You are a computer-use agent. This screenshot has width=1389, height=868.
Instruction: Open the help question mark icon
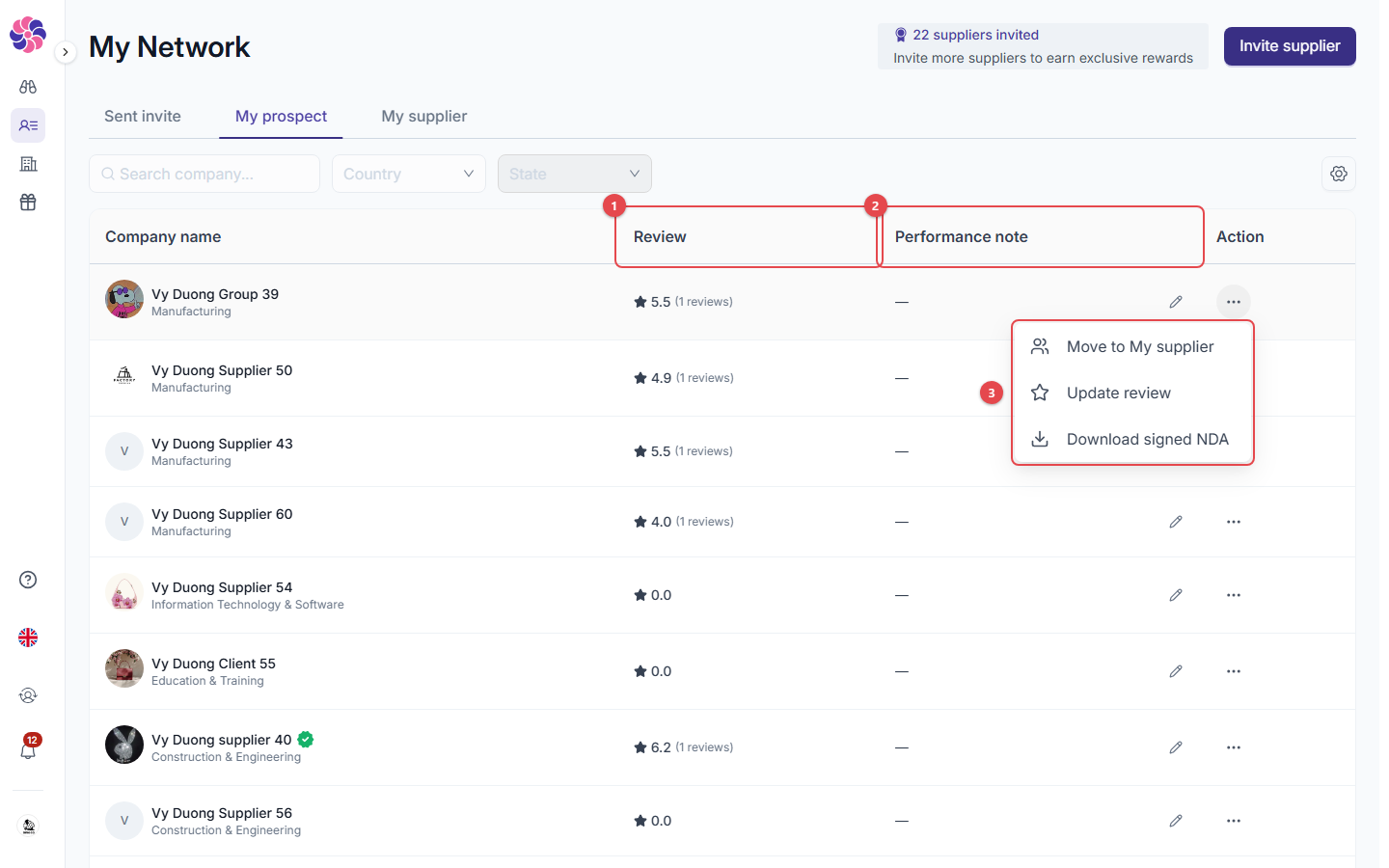pos(28,580)
